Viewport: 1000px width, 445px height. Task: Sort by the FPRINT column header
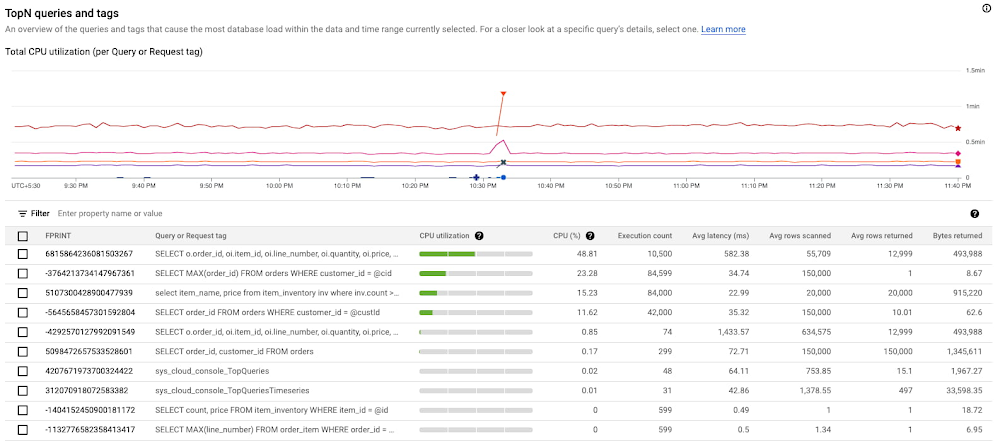pos(57,236)
